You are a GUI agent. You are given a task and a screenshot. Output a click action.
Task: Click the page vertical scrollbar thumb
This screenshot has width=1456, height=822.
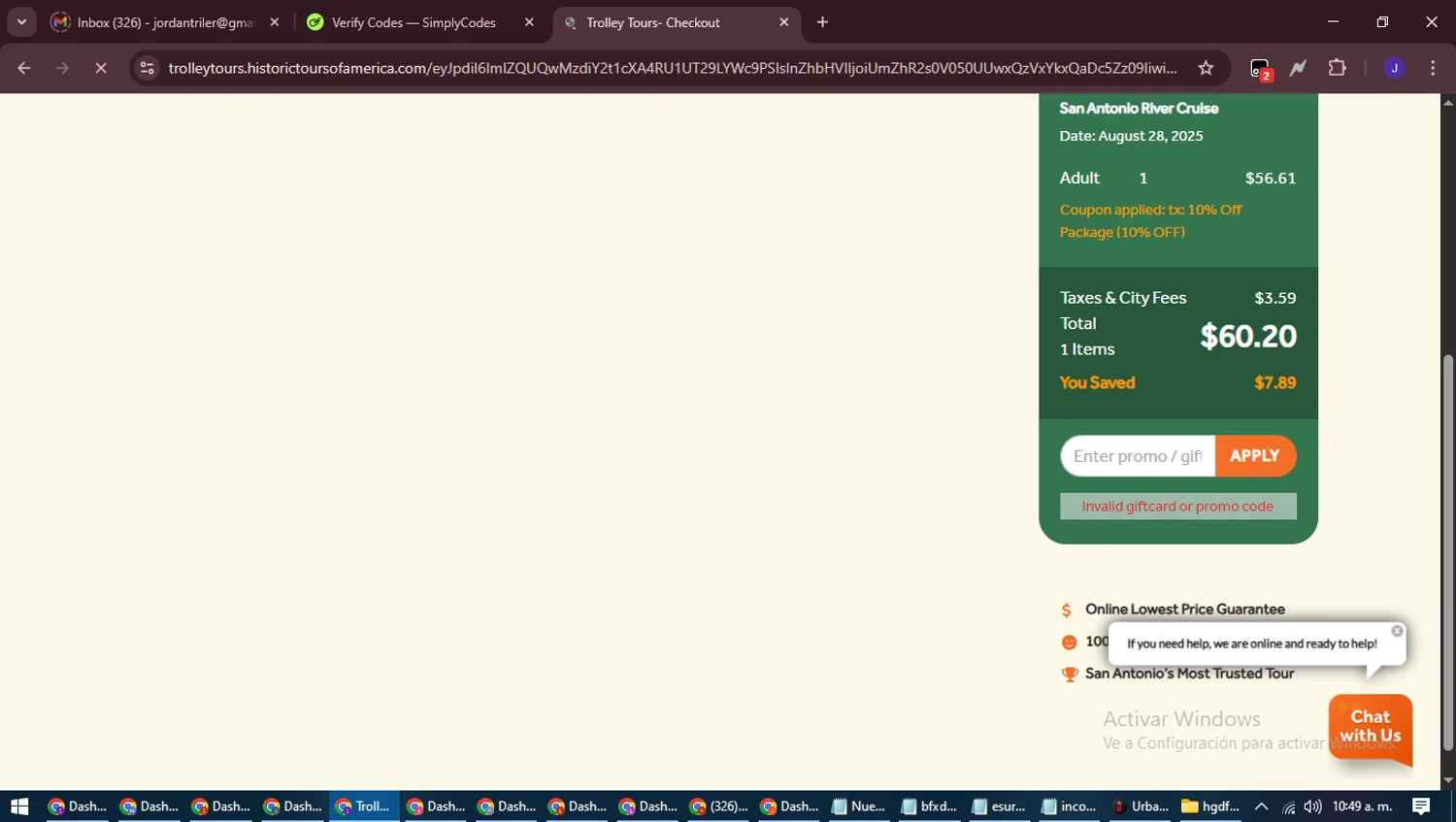click(x=1448, y=552)
